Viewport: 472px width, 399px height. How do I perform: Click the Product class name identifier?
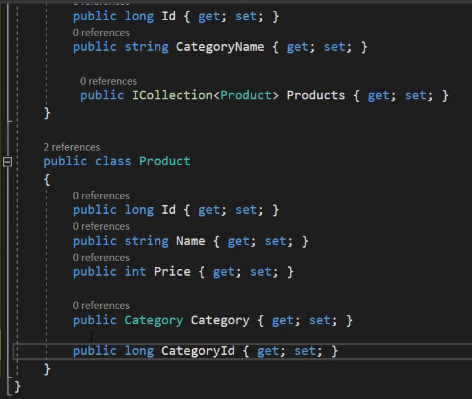(x=165, y=161)
